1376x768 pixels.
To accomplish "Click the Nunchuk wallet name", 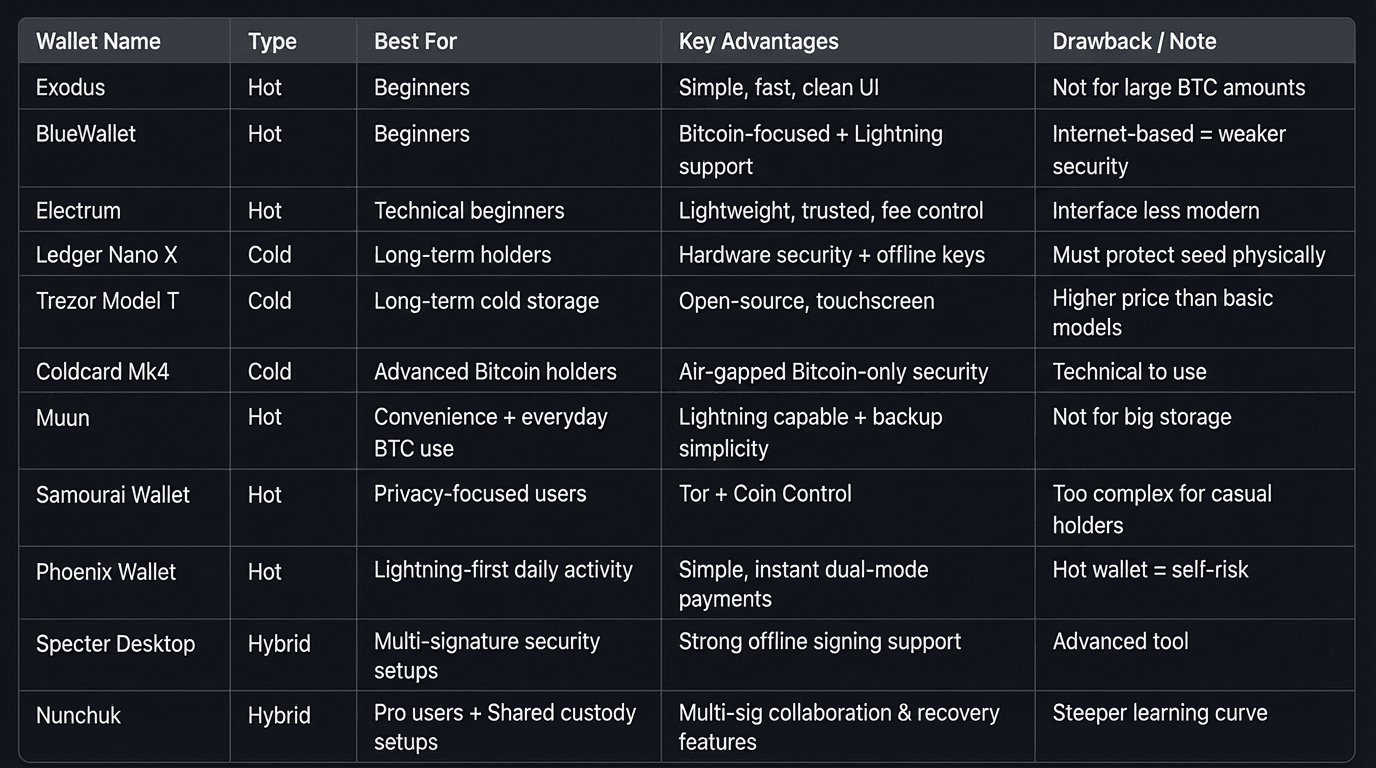I will tap(78, 716).
